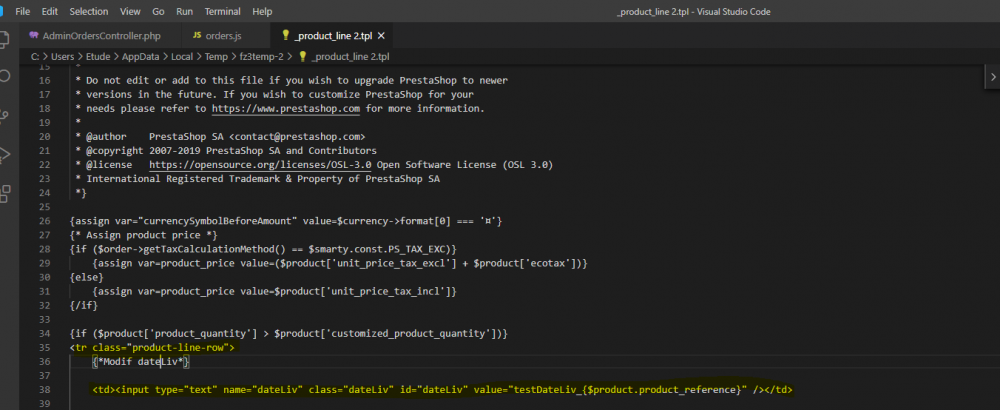Expand the Local breadcrumb segment
1000x410 pixels.
point(182,57)
